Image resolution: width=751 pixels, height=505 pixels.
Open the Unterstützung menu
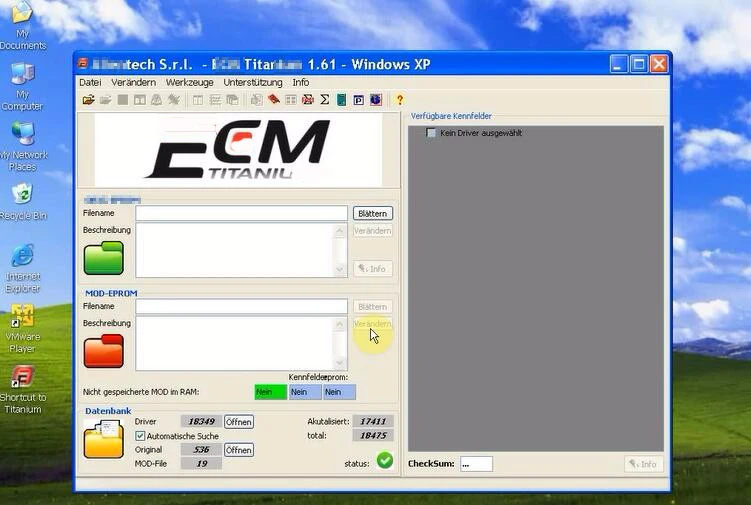point(253,82)
